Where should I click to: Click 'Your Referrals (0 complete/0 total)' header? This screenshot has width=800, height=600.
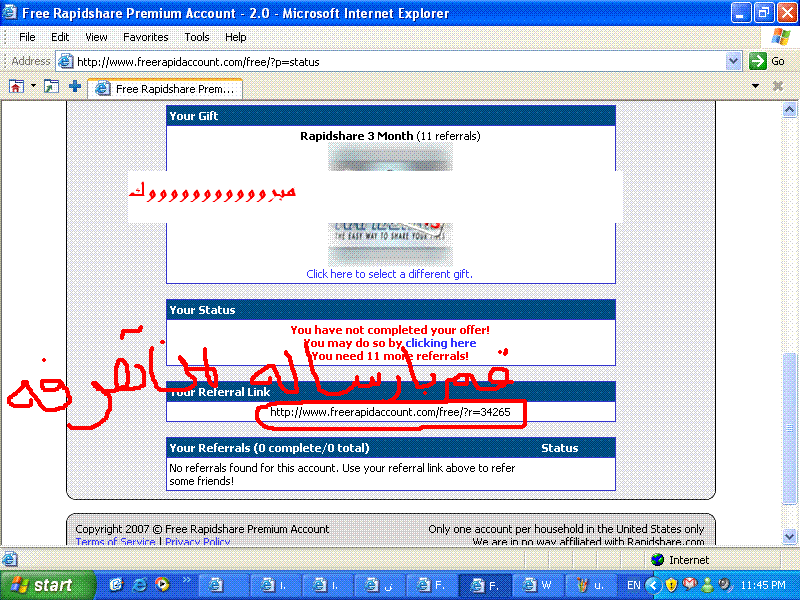coord(269,448)
